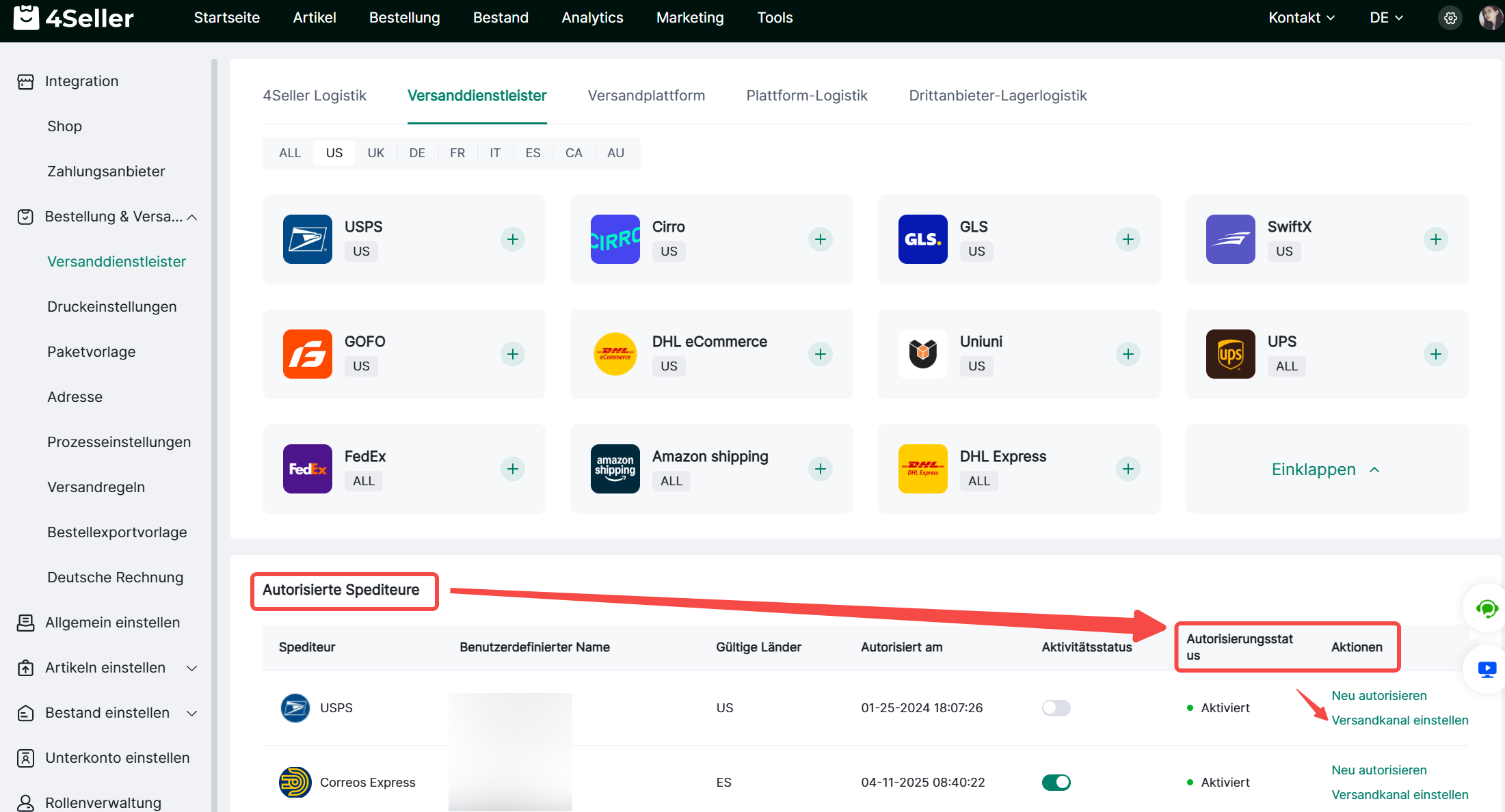Screen dimensions: 1505x812
Task: Click the plus icon on USPS card
Action: click(512, 239)
